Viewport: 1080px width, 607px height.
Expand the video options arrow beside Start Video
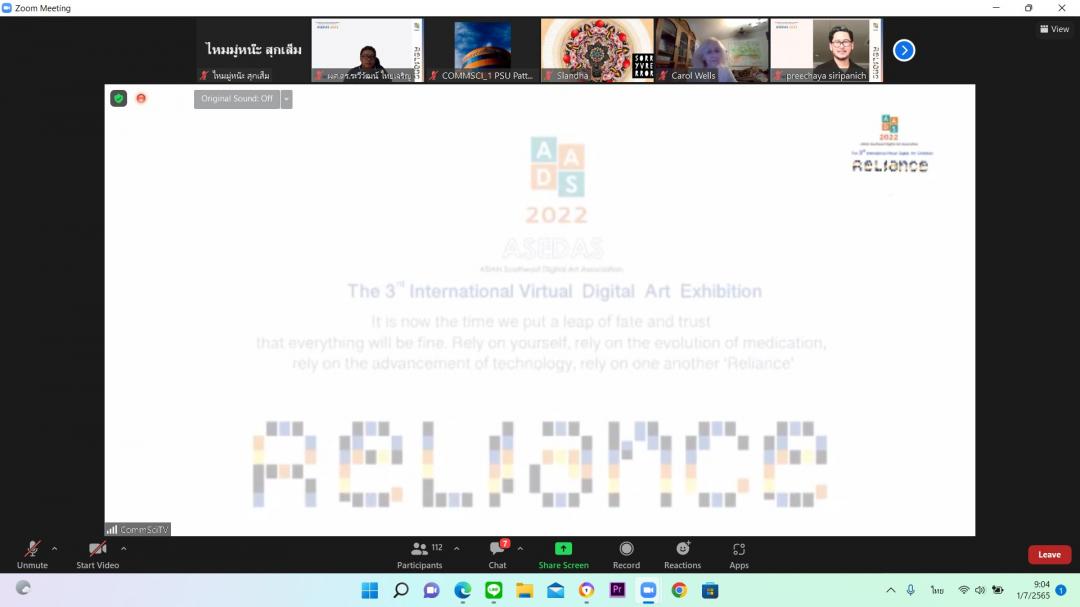click(x=124, y=548)
